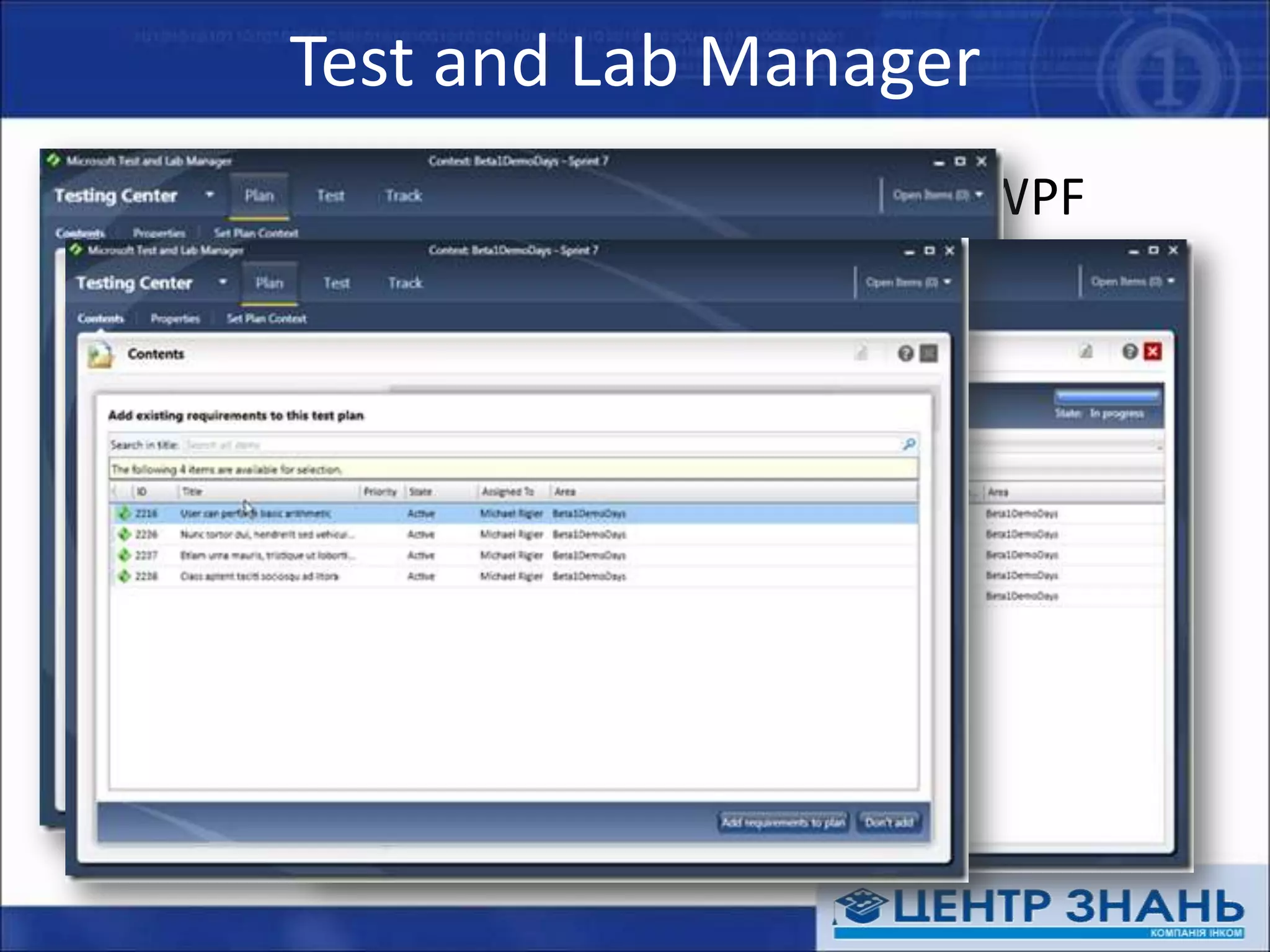The image size is (1270, 952).
Task: Minimize the front Test and Lab Manager window
Action: point(909,252)
